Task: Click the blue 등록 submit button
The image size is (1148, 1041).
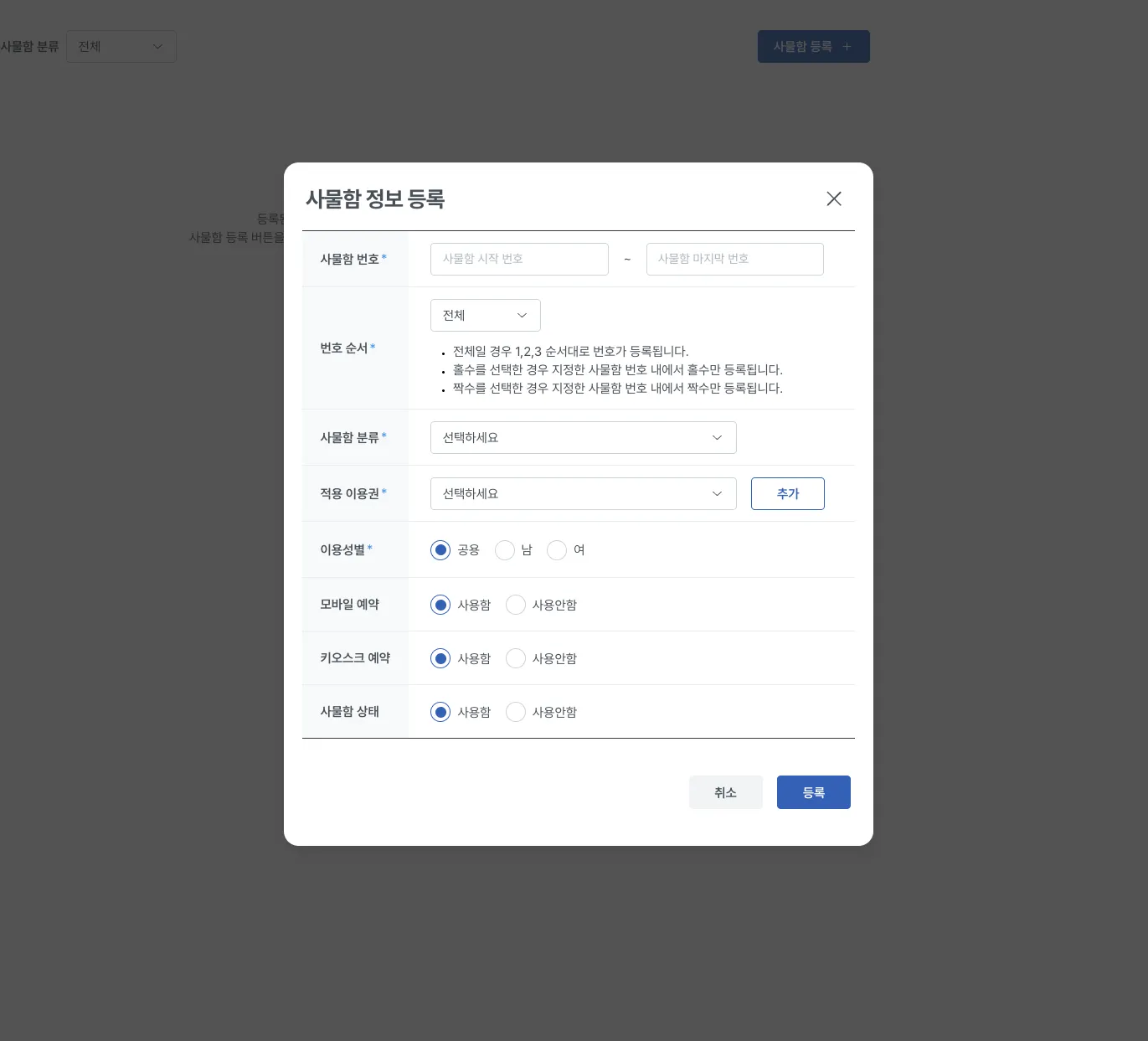Action: pos(814,792)
